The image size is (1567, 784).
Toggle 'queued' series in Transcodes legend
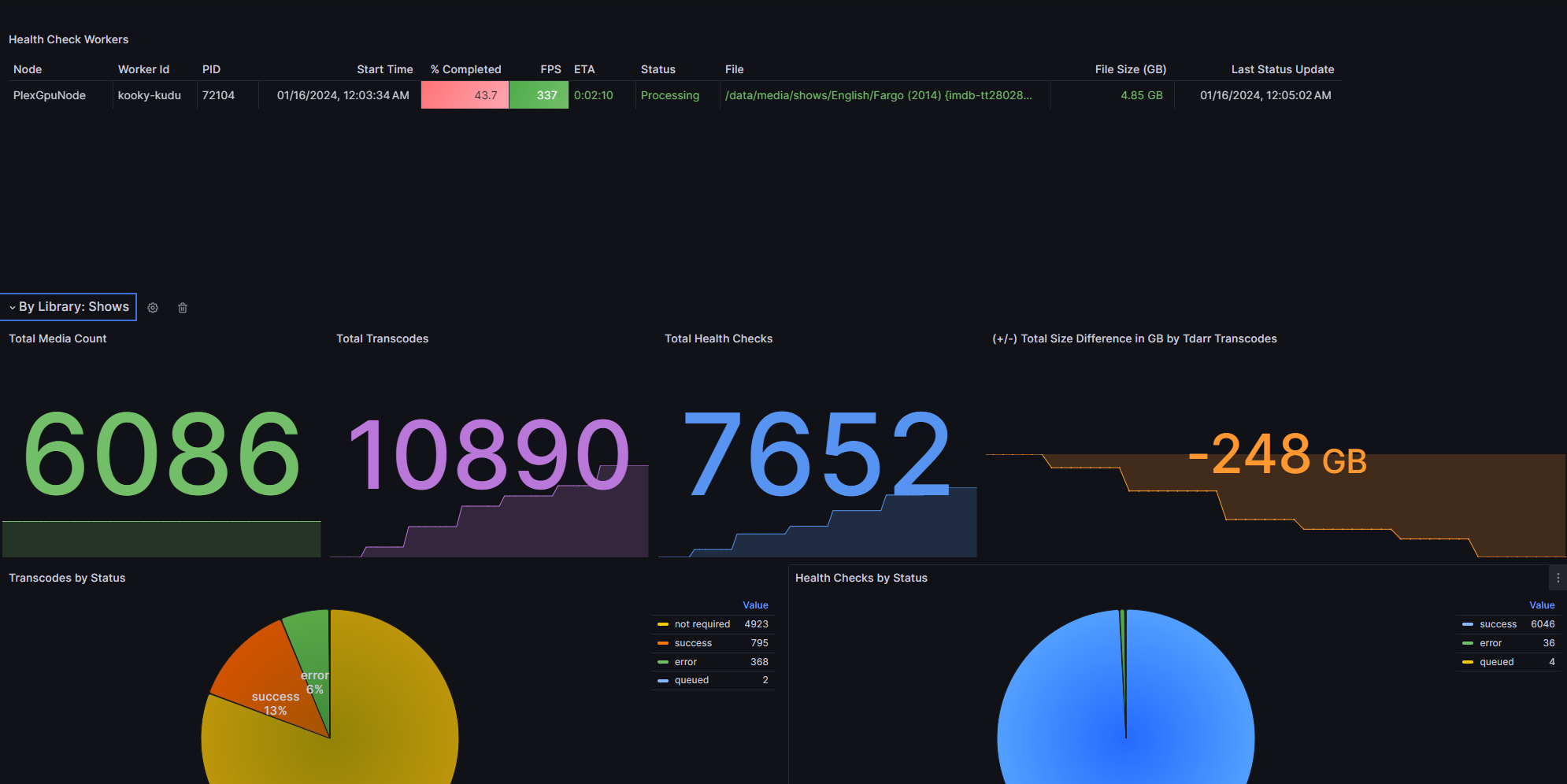(691, 680)
